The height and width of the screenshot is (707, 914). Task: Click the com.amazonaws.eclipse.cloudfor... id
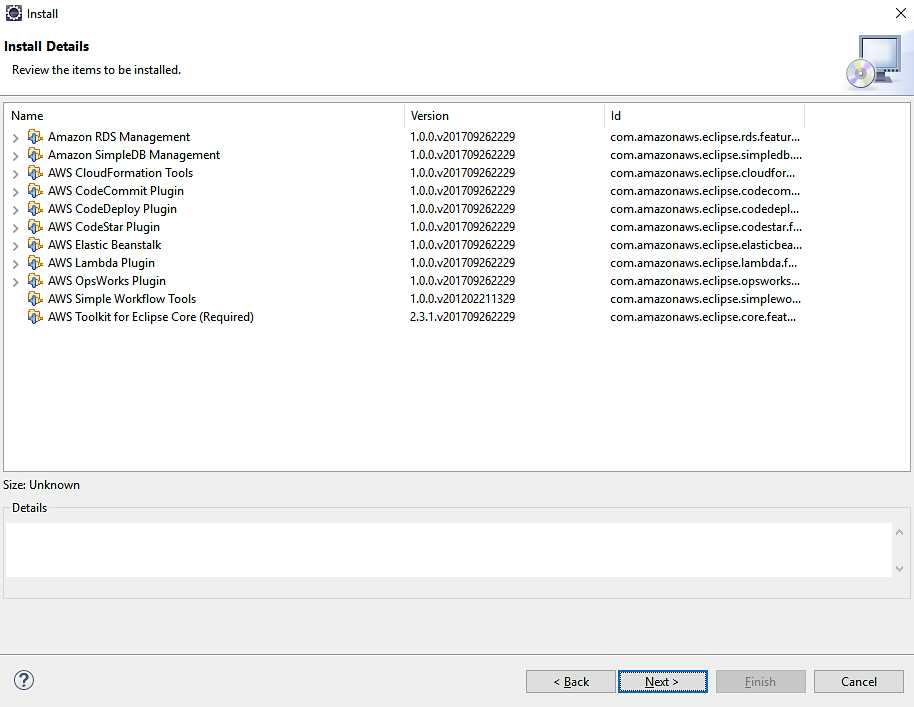702,173
